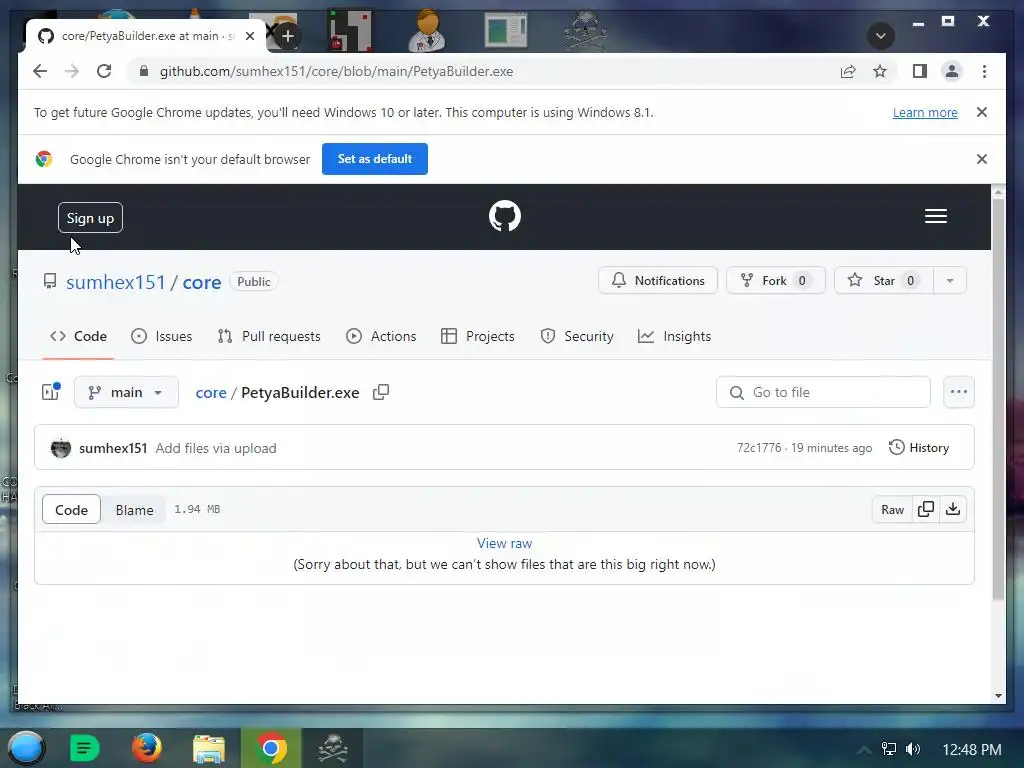Select the Code tab
Screen dimensions: 1024x768
(x=78, y=336)
